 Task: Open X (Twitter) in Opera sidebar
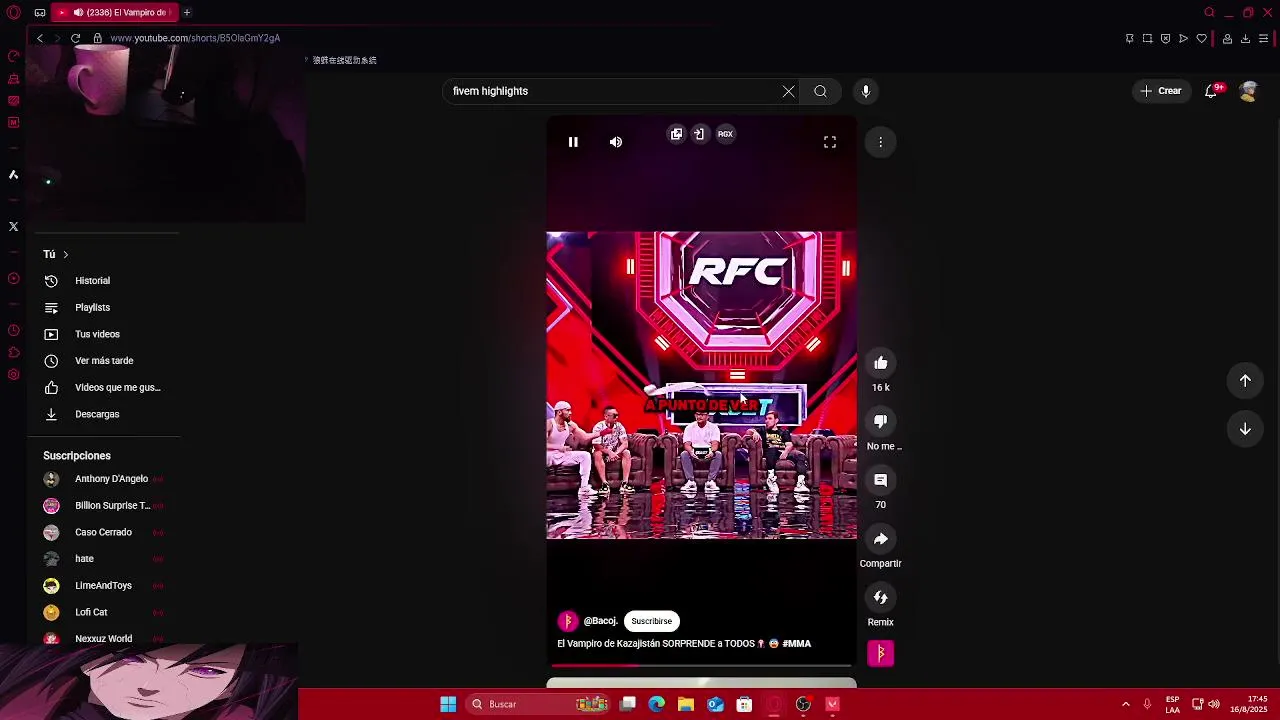[x=13, y=226]
